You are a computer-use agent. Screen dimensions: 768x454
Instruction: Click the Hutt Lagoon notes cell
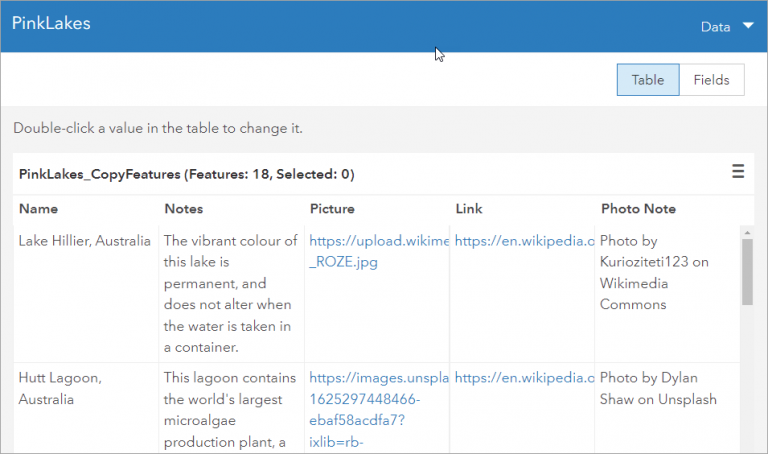pyautogui.click(x=230, y=410)
